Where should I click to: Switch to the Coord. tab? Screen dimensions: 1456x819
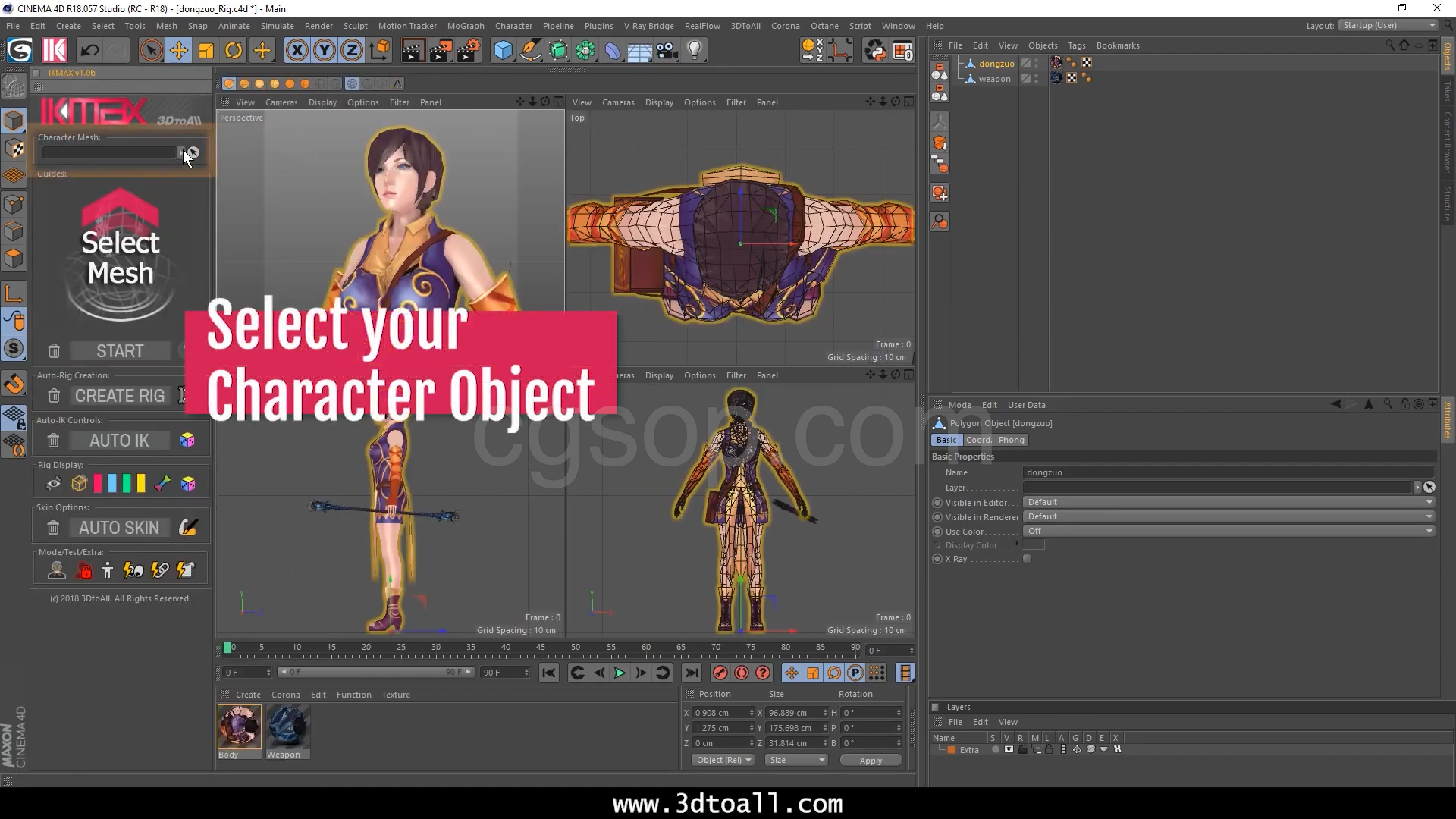tap(978, 440)
